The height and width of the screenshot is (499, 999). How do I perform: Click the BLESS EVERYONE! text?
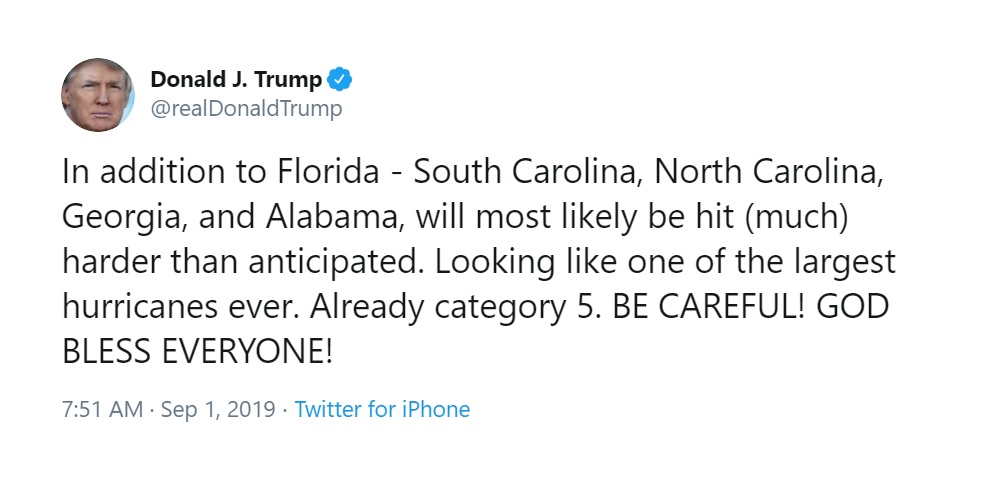coord(198,352)
